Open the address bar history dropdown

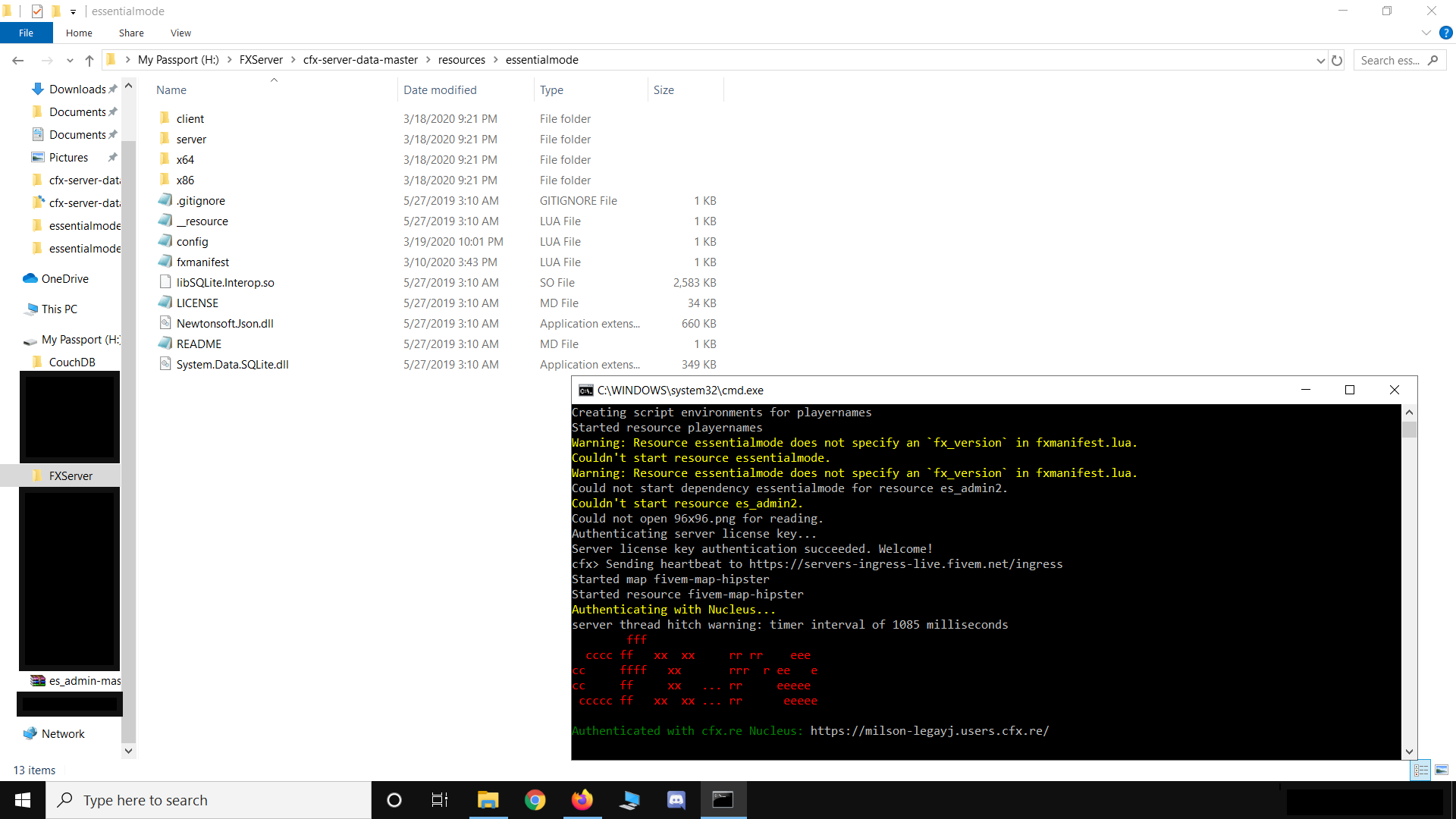point(1319,60)
